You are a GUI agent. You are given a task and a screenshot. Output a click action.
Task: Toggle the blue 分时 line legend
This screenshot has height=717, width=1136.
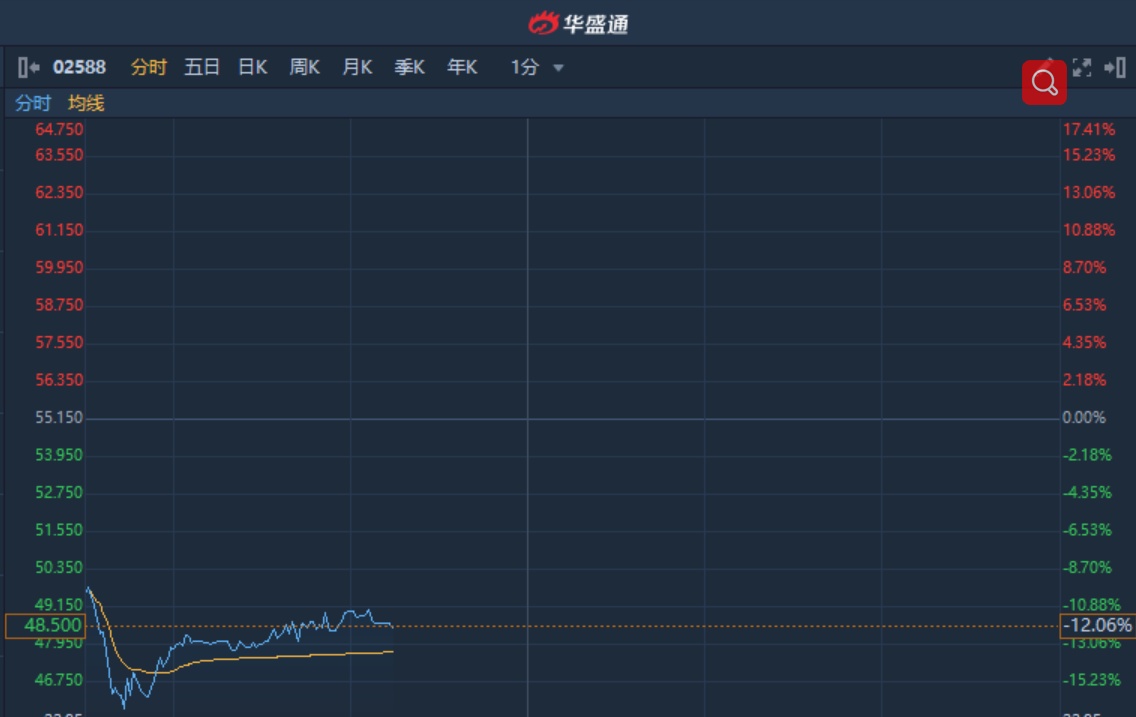(33, 103)
